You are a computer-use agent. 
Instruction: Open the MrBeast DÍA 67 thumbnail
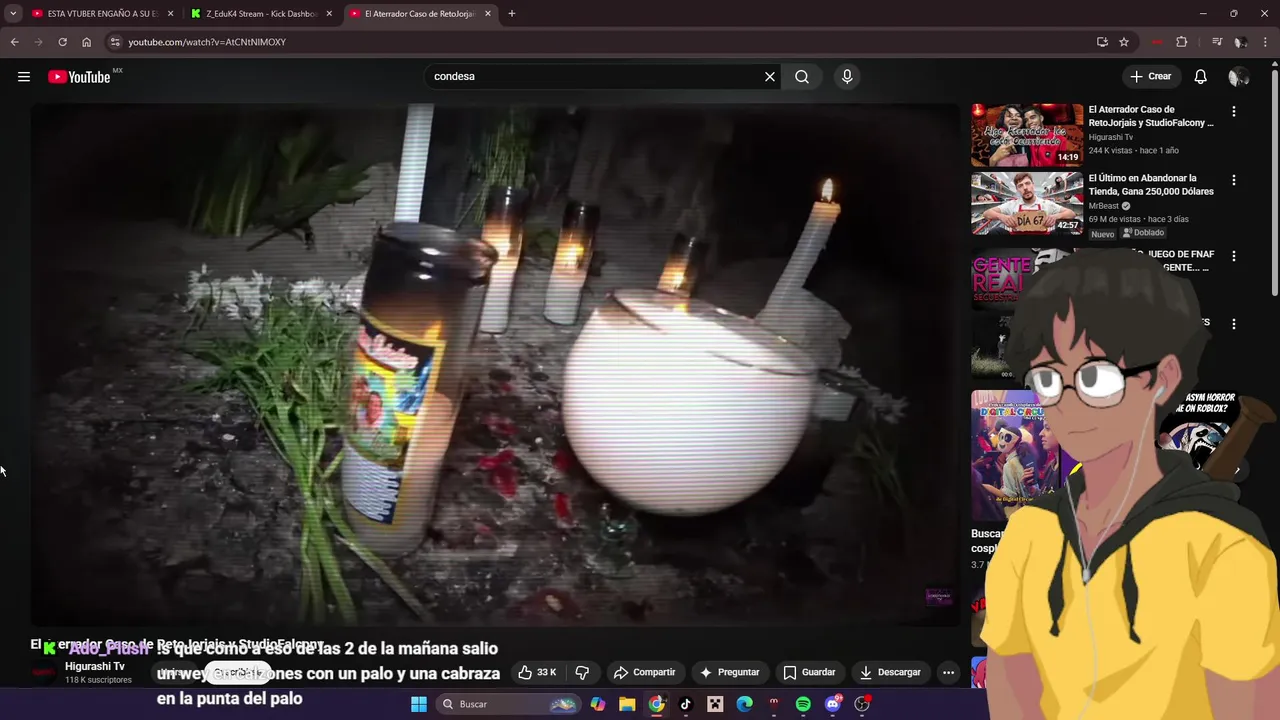(x=1027, y=203)
